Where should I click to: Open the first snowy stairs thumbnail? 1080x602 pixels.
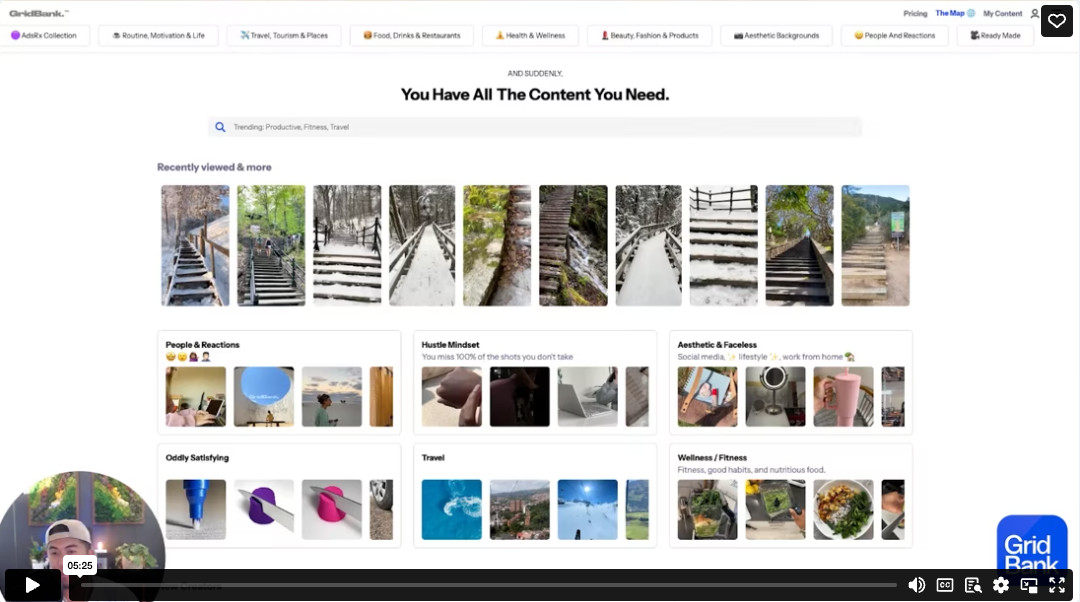point(195,245)
